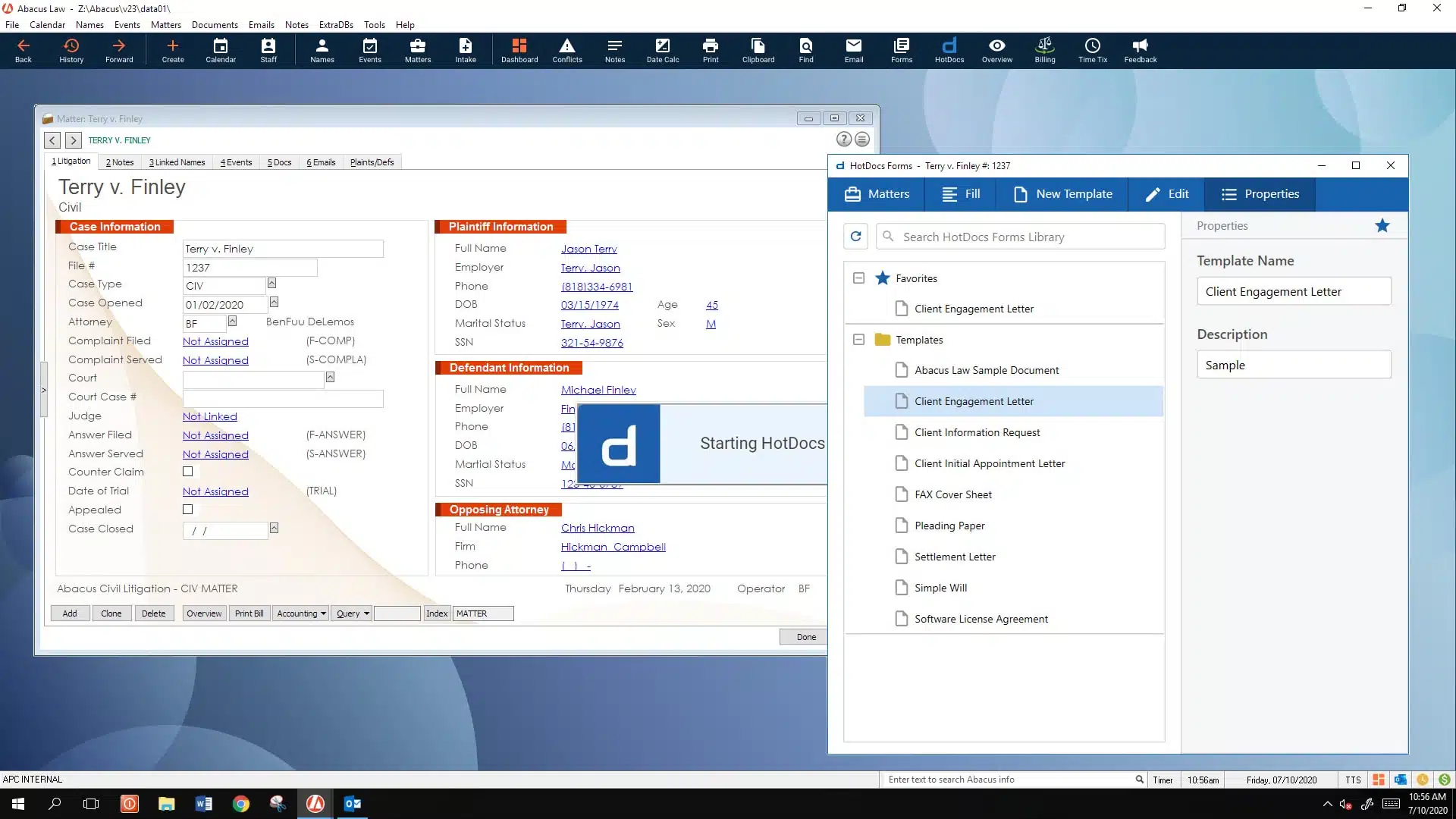Expand the Query dropdown
Image resolution: width=1456 pixels, height=819 pixels.
click(x=353, y=613)
